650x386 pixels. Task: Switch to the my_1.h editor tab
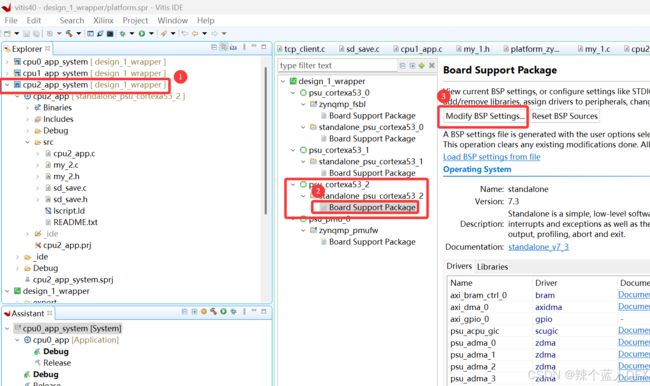tap(473, 49)
